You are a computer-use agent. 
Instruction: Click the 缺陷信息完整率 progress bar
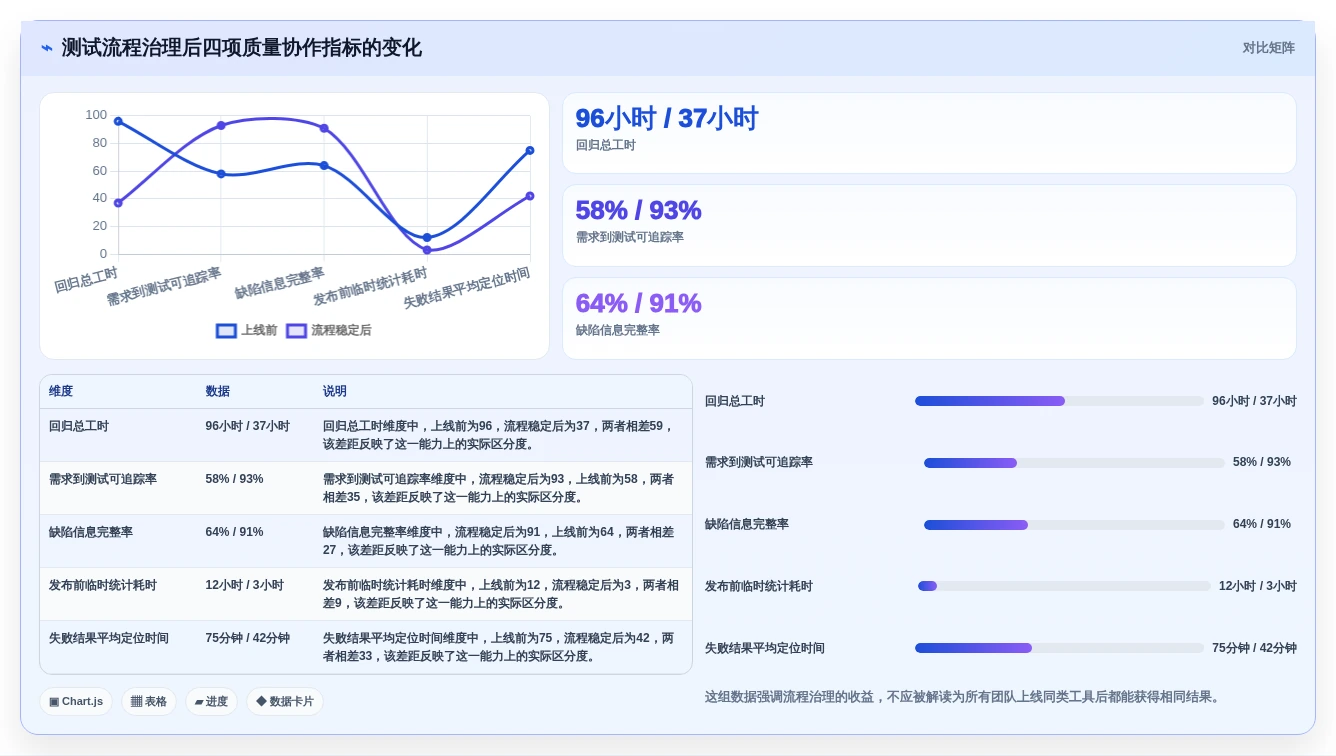1074,525
